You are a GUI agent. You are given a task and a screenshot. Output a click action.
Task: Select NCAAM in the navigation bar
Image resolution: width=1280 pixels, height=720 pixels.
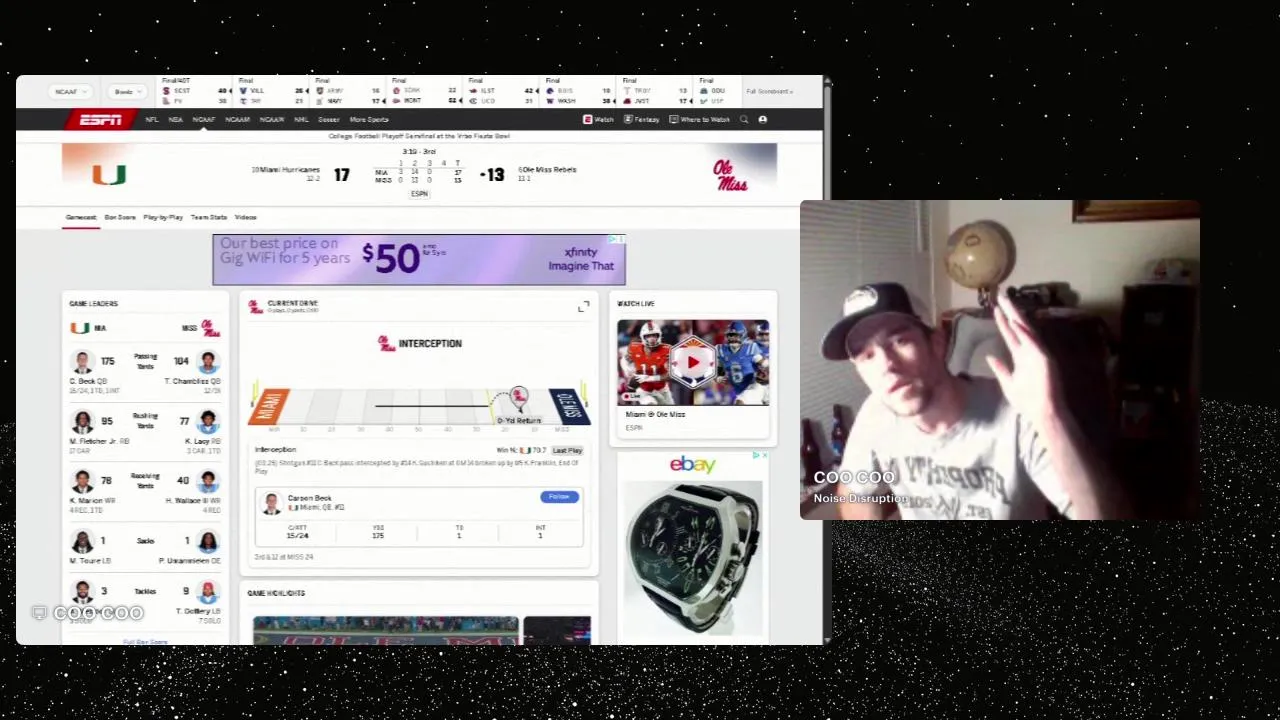click(x=238, y=119)
